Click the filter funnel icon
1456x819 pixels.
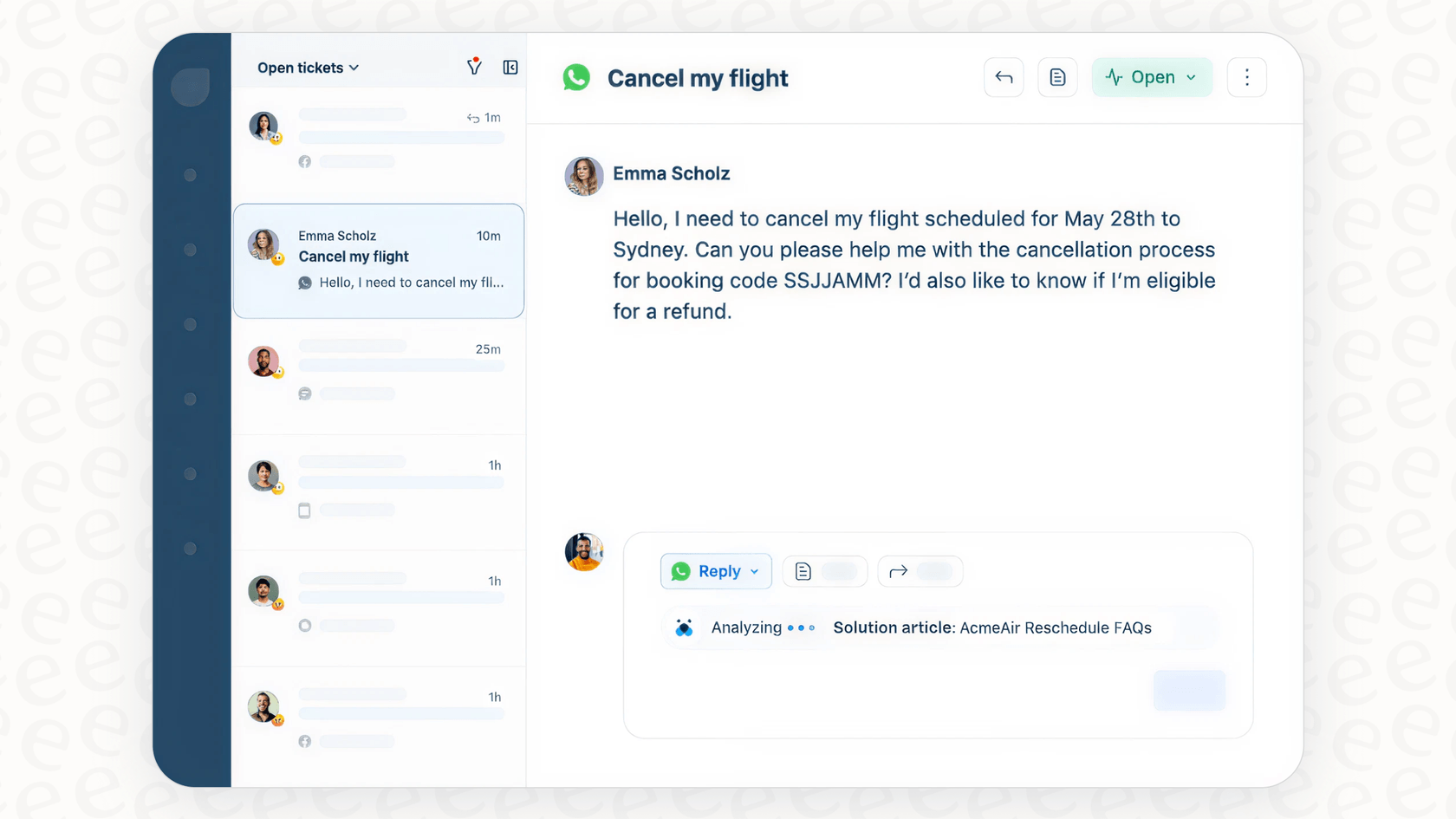click(474, 68)
